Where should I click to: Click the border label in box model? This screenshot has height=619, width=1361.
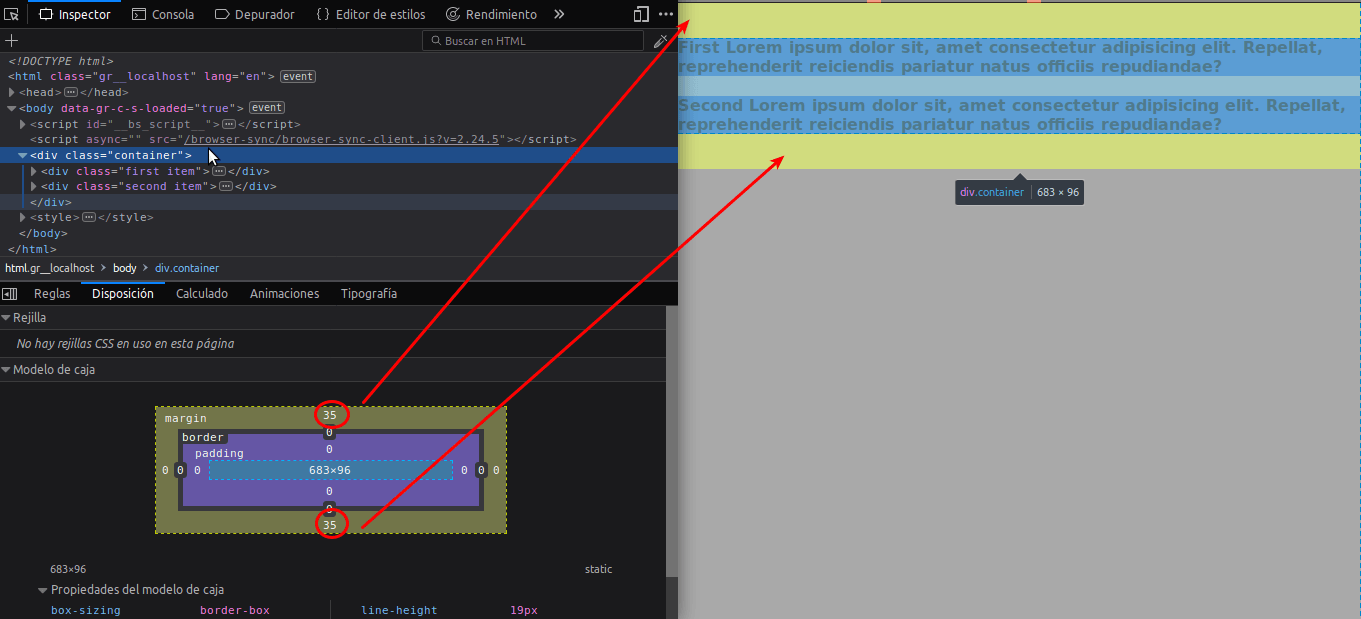203,438
